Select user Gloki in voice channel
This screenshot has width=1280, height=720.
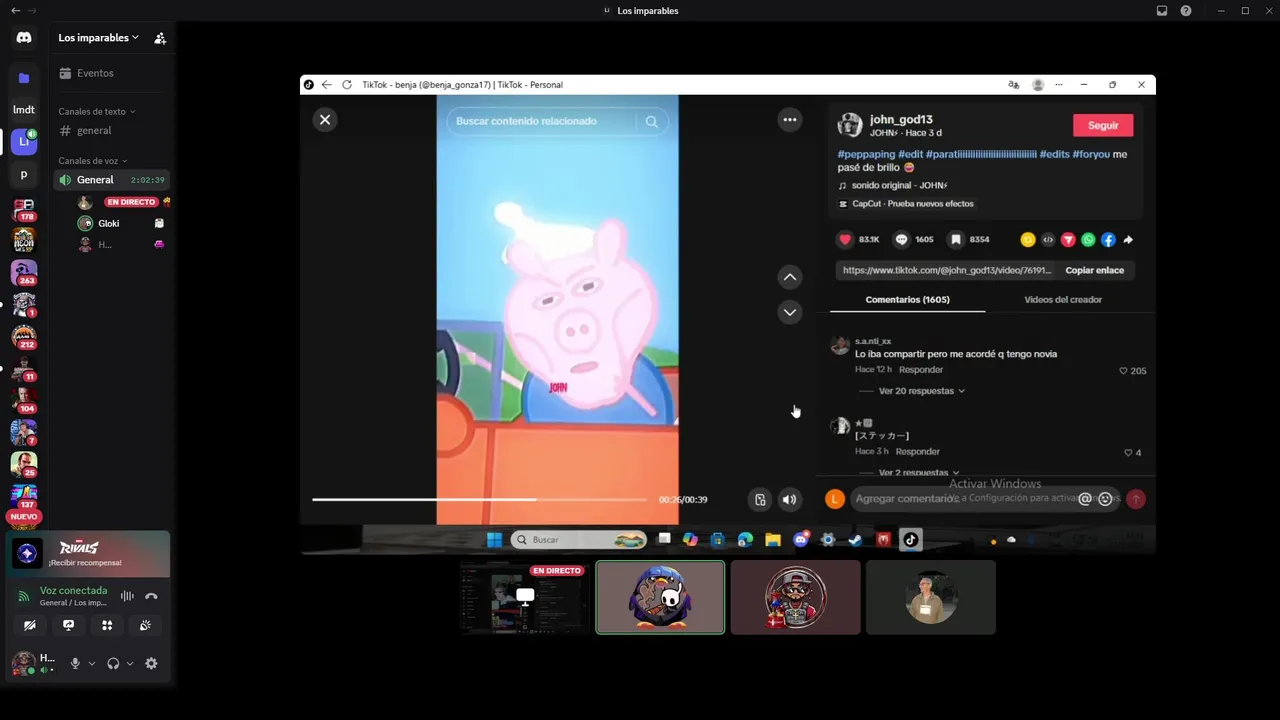coord(109,223)
